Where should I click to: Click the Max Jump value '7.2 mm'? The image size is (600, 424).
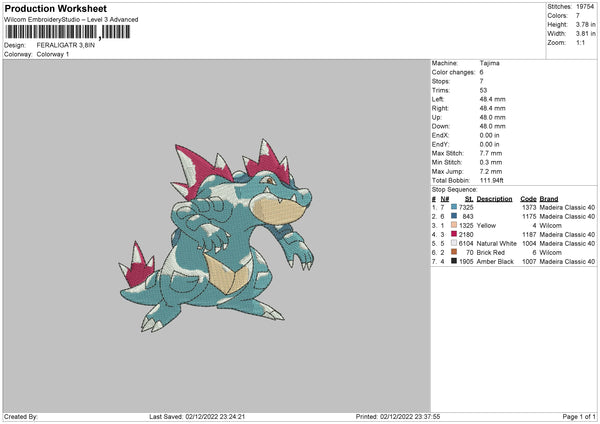pos(491,171)
